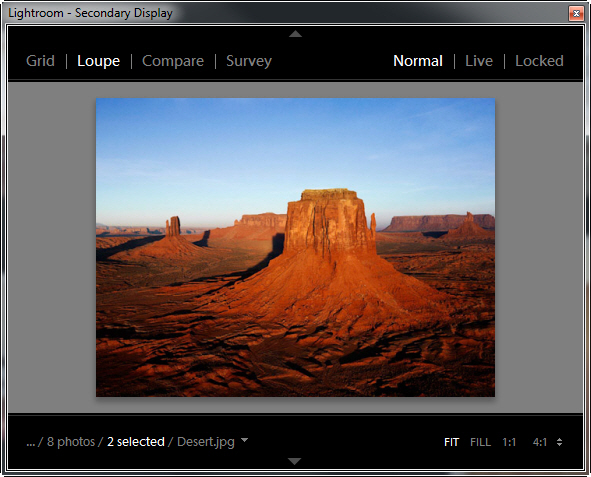
Task: Open zoom level stepper arrows next to 4:1
Action: [x=559, y=442]
